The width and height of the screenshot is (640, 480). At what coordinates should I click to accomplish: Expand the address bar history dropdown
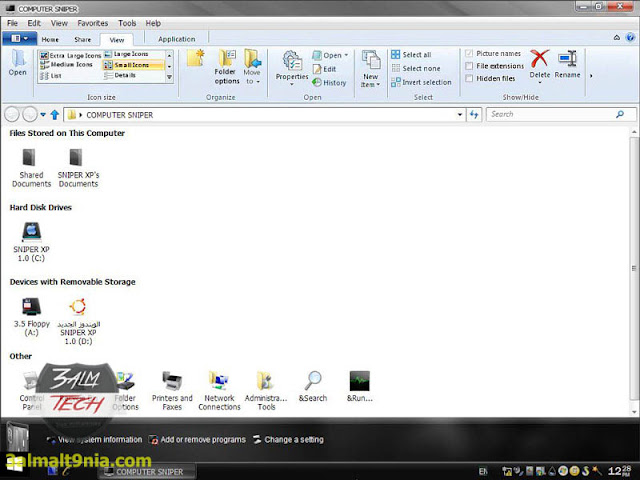(460, 115)
